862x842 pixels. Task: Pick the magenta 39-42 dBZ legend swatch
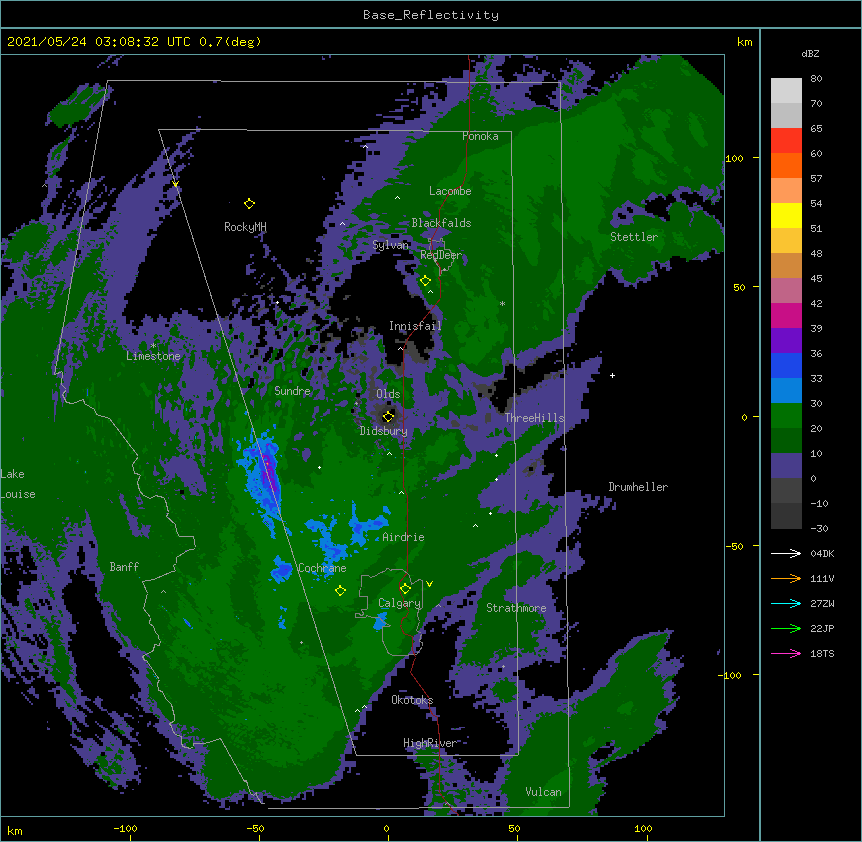click(x=786, y=315)
